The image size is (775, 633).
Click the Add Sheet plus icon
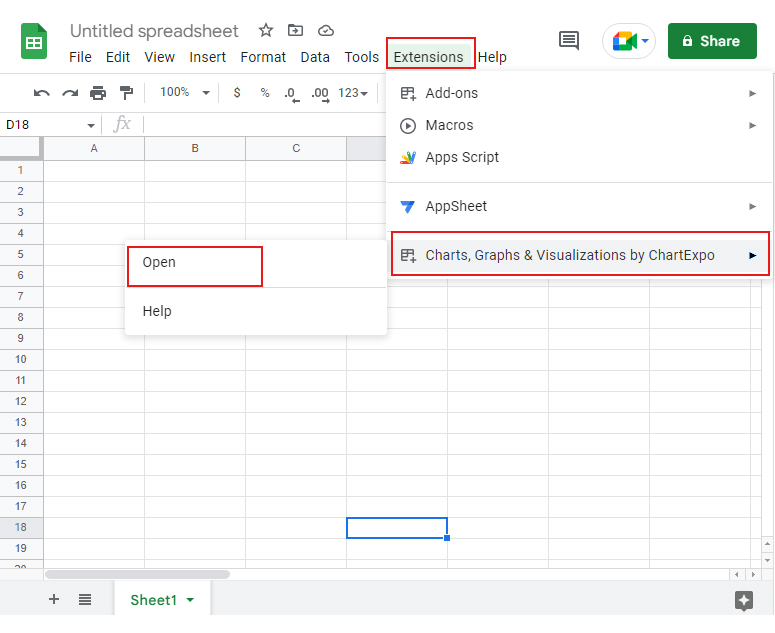[54, 599]
